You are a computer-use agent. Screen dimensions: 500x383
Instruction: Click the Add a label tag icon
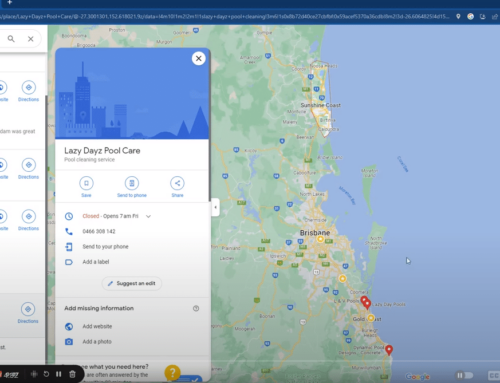pyautogui.click(x=69, y=262)
